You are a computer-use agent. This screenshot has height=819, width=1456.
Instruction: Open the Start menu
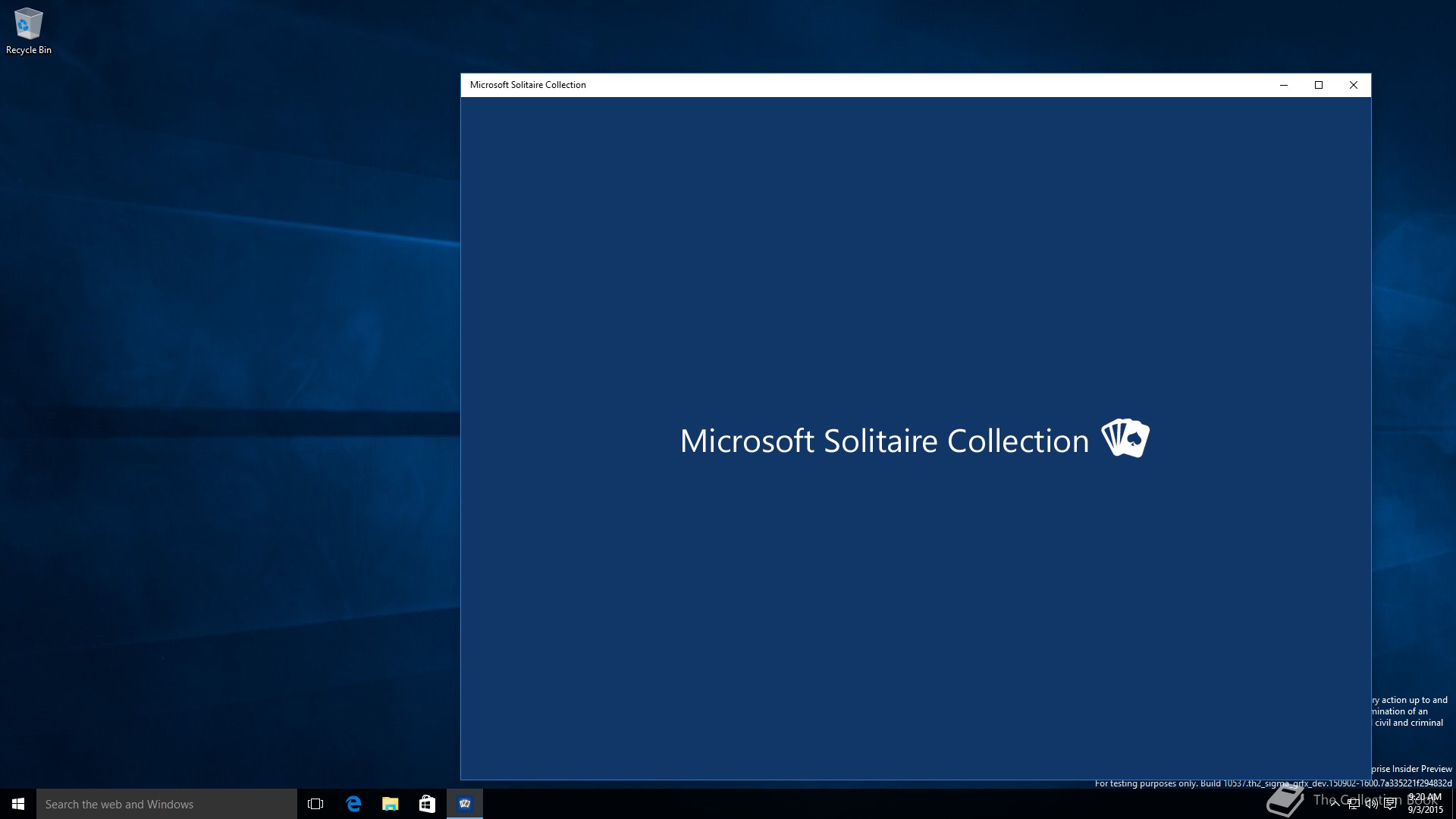click(x=18, y=804)
